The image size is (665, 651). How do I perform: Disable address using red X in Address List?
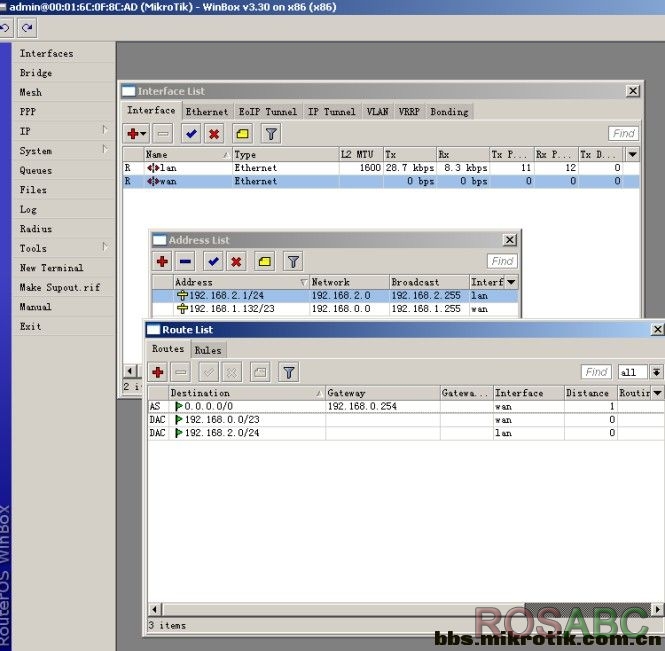(236, 261)
